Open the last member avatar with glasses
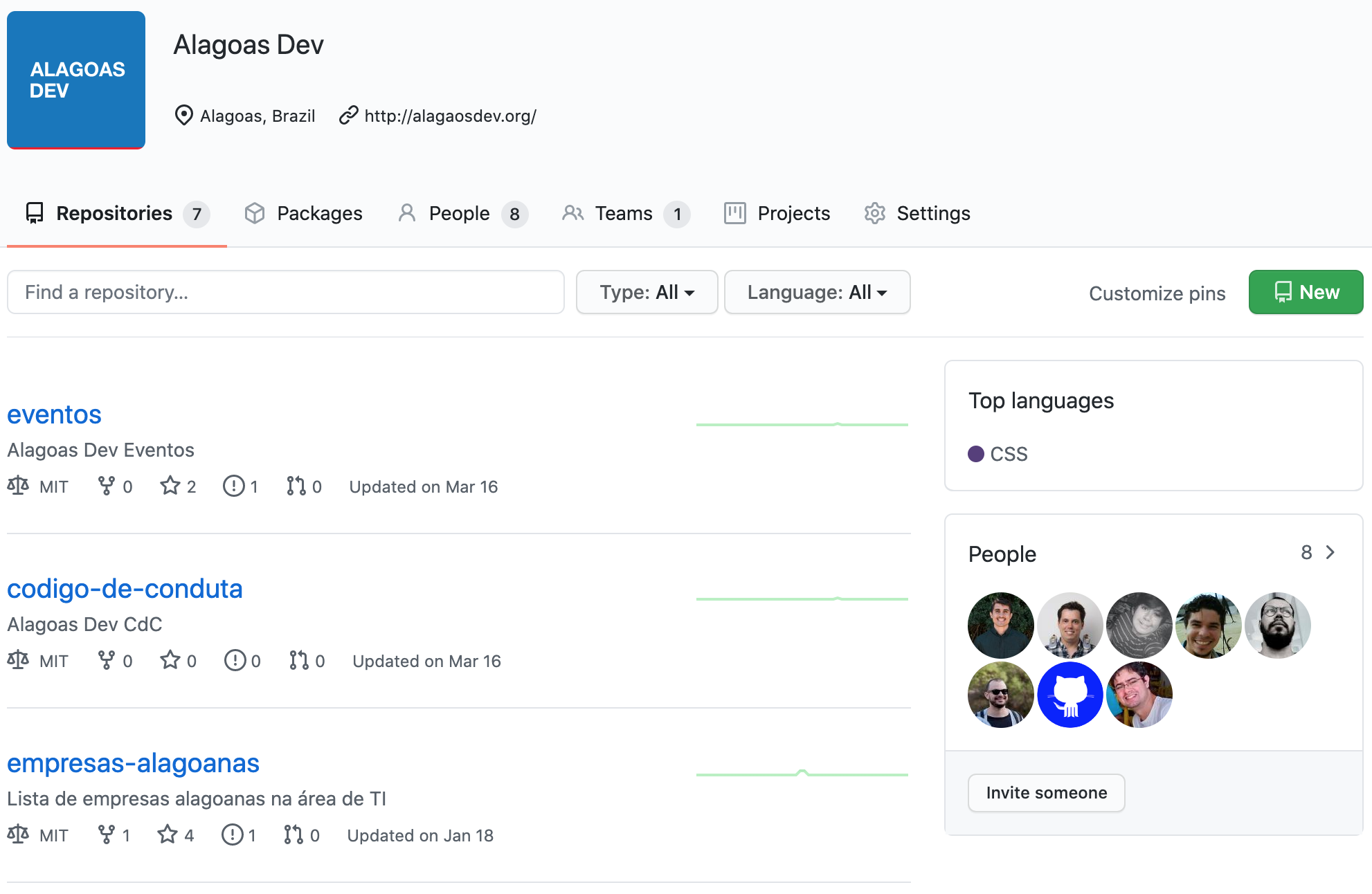Viewport: 1372px width, 894px height. 1139,695
